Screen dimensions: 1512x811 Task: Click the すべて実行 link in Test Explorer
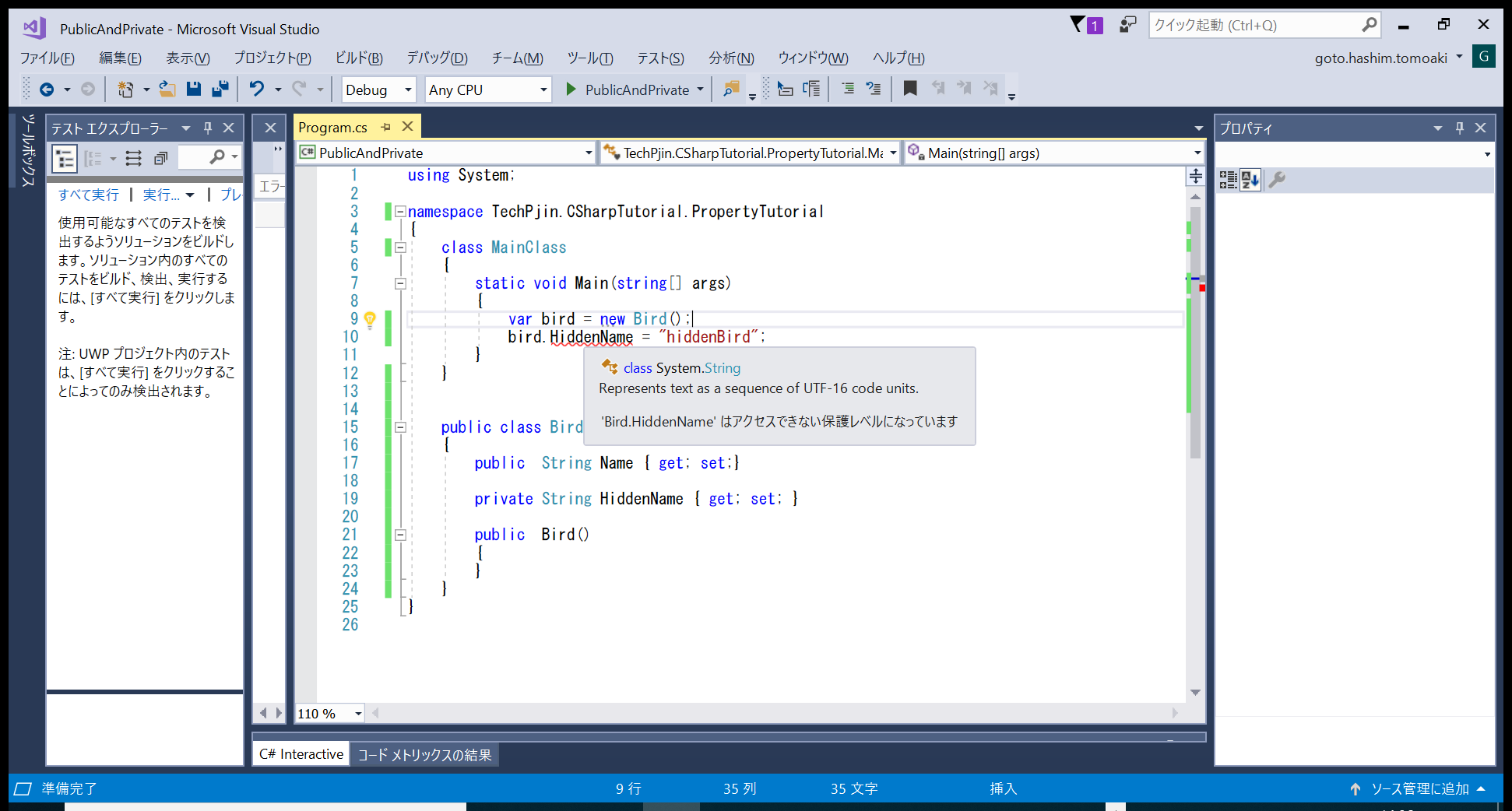coord(89,195)
